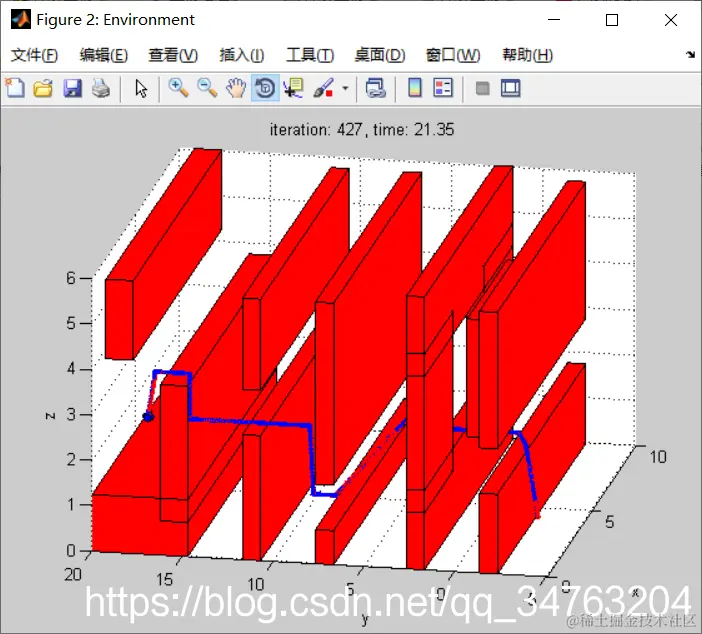Hide plot tools via gray square icon
Image resolution: width=702 pixels, height=634 pixels.
click(482, 88)
